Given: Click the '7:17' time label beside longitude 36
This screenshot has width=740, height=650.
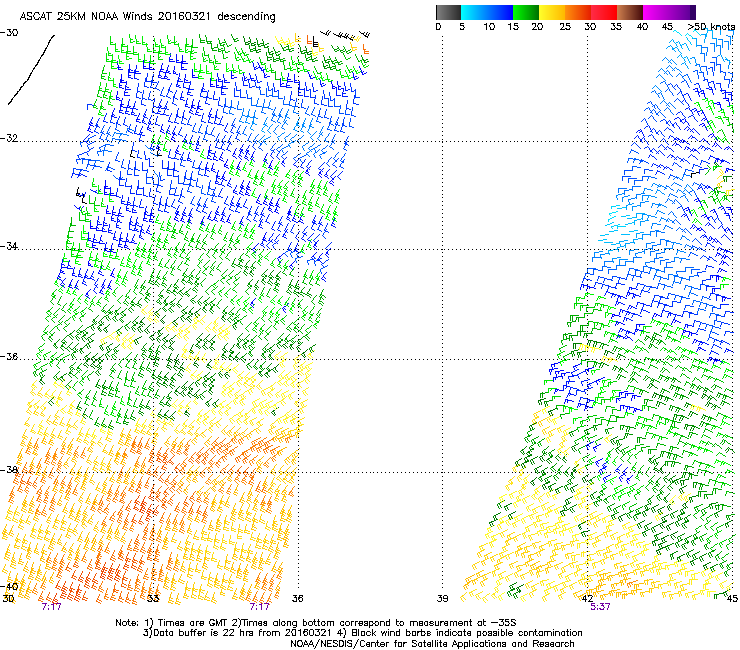Looking at the screenshot, I should [x=260, y=607].
